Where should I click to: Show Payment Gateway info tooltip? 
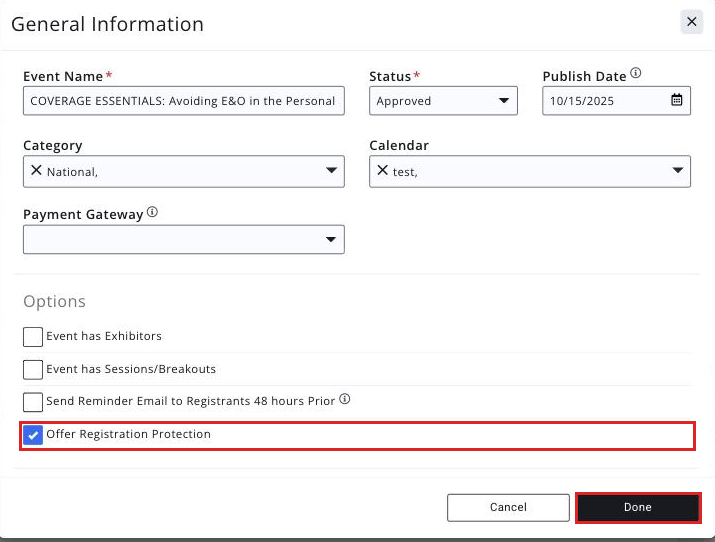[152, 212]
